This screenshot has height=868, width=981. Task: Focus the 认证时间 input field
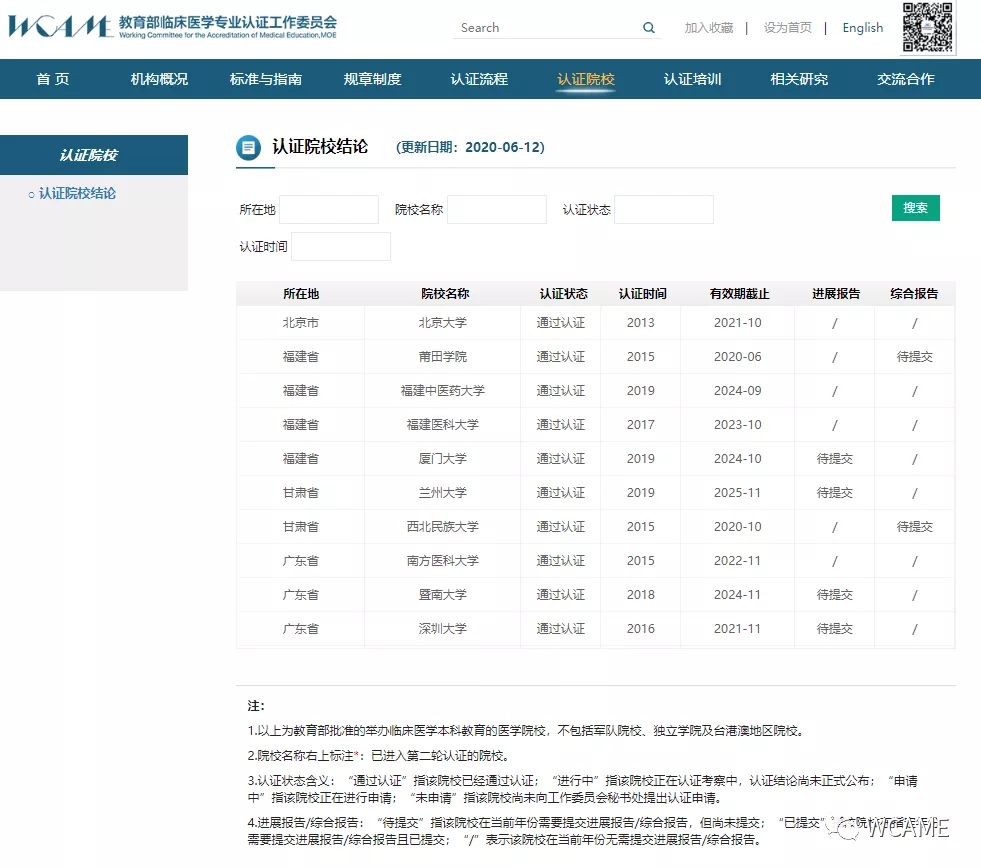[x=341, y=247]
